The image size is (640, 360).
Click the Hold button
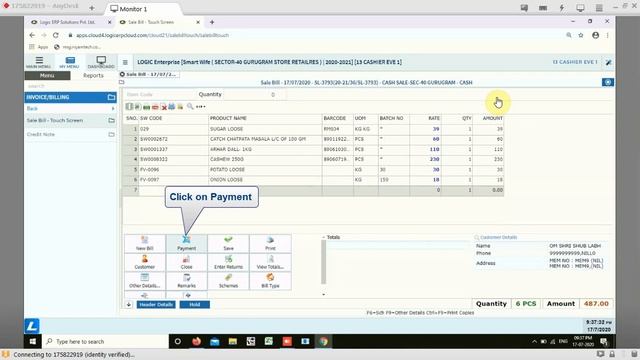pyautogui.click(x=194, y=304)
